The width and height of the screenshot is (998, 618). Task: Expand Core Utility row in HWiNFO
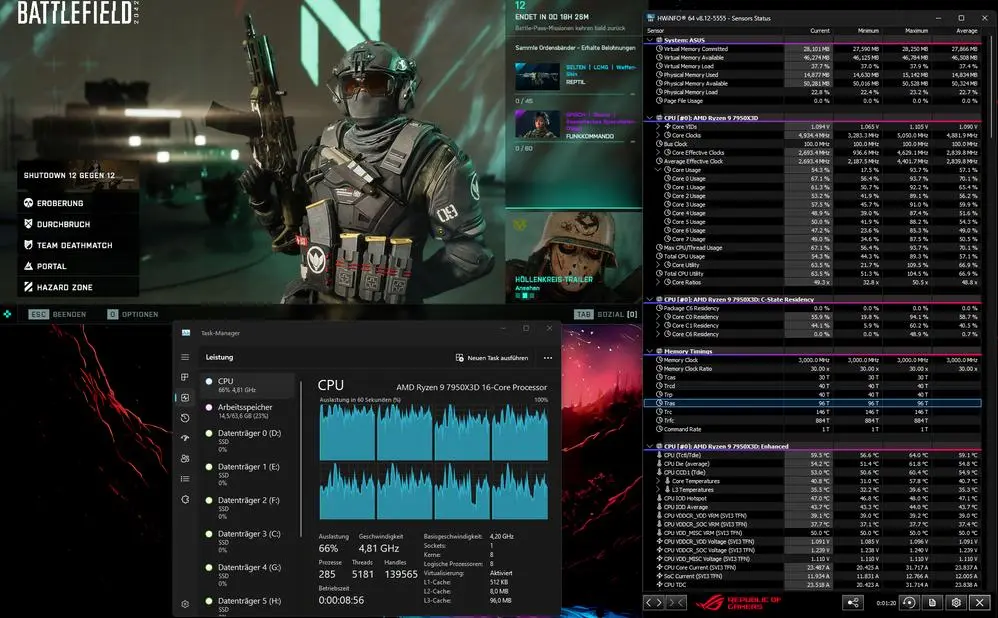[x=659, y=265]
